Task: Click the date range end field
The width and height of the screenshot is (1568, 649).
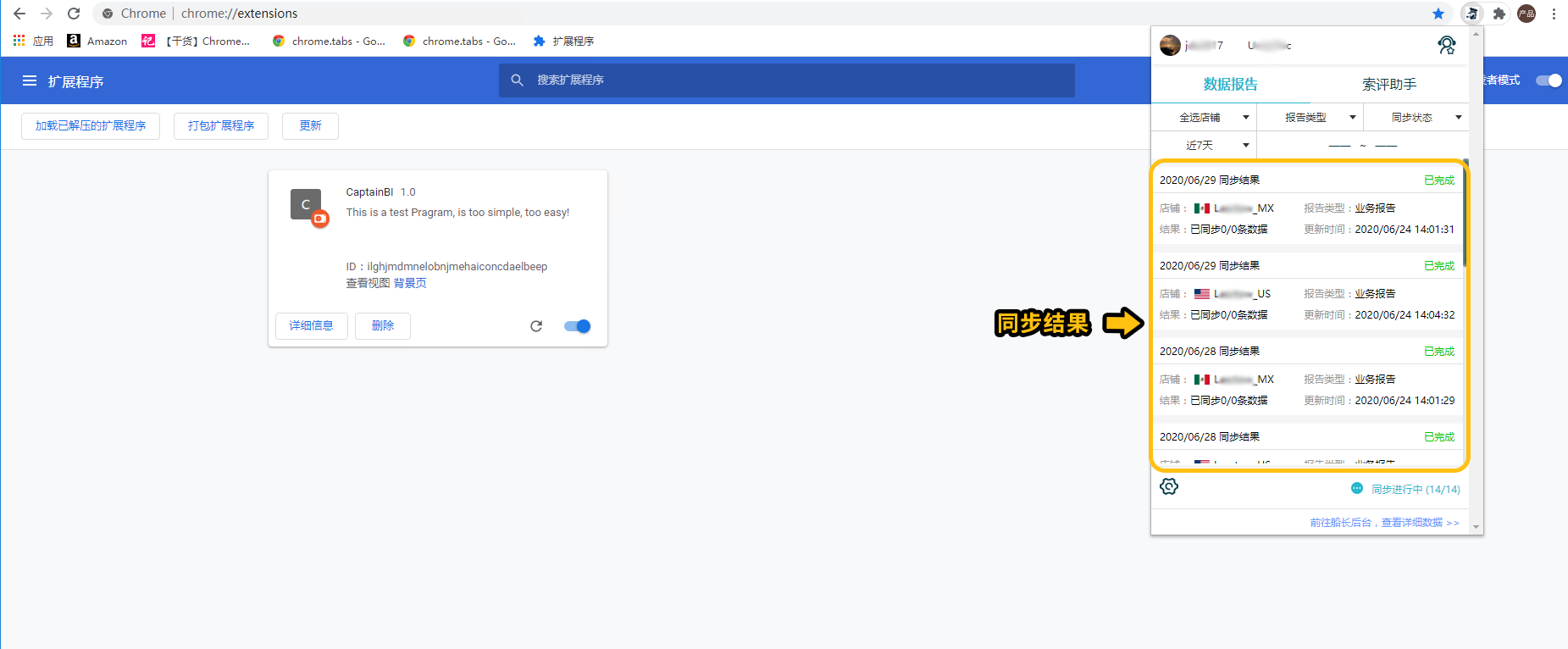Action: coord(1386,146)
